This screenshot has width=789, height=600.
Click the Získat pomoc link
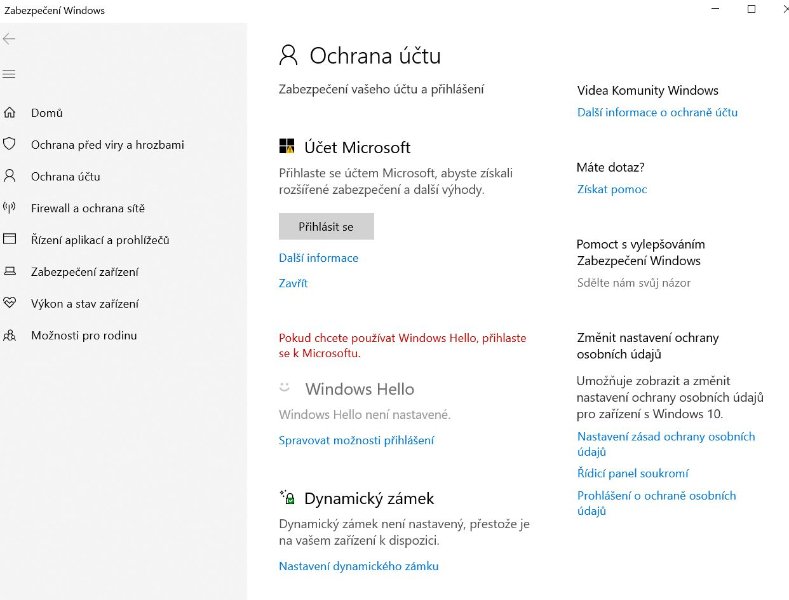point(612,189)
